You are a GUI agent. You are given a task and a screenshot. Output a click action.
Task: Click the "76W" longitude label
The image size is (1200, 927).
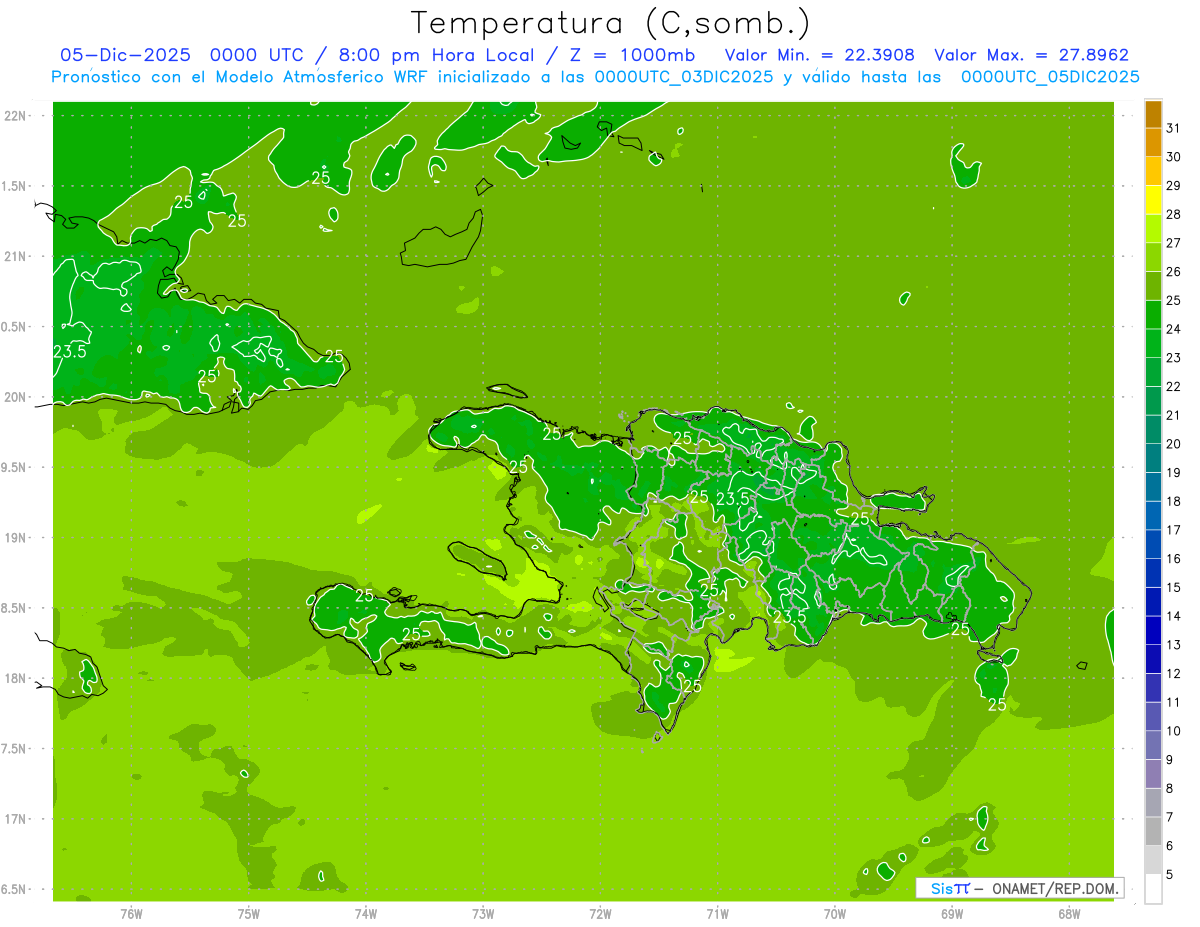tap(131, 914)
